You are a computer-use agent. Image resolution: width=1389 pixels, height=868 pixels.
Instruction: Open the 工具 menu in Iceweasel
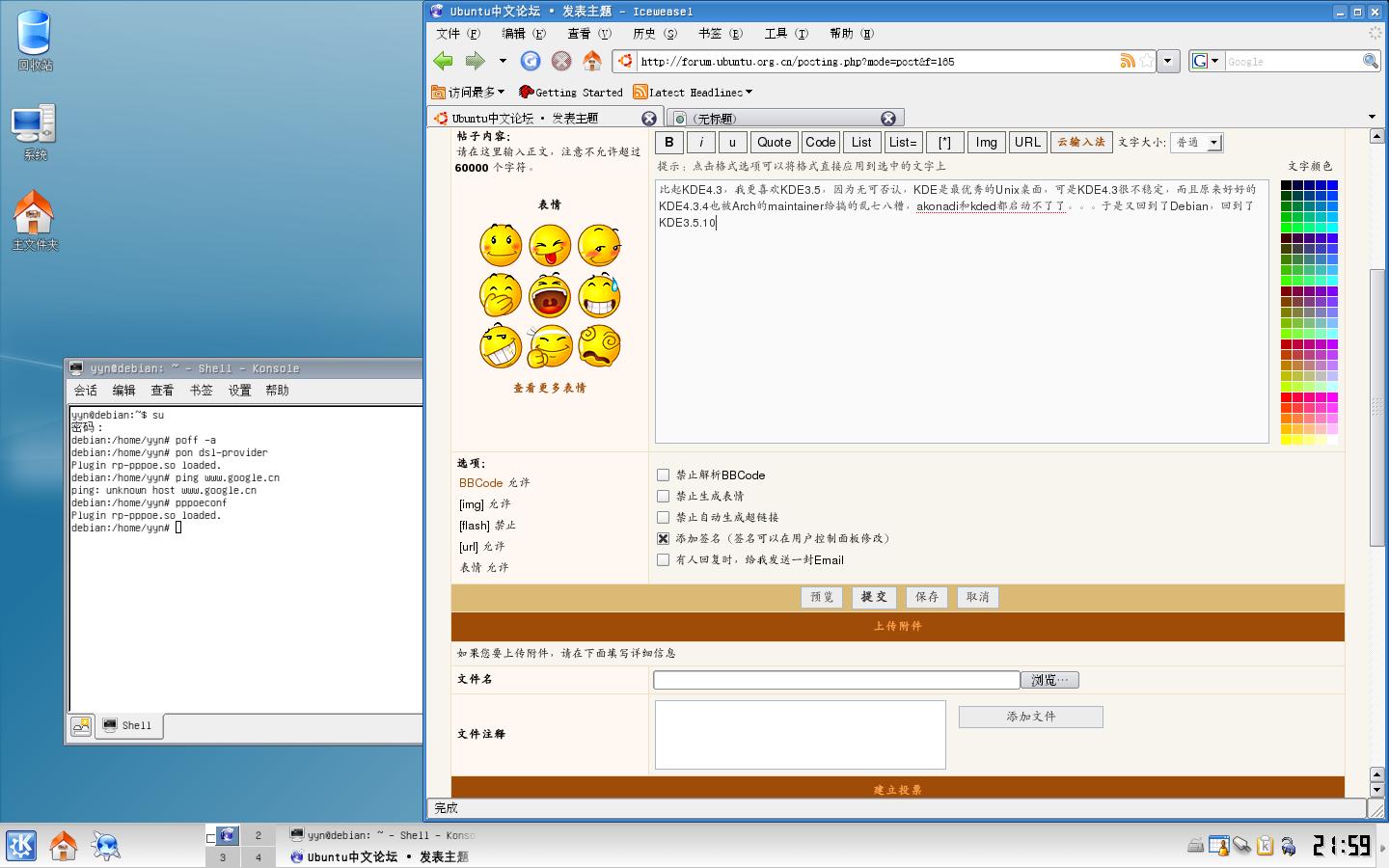(x=785, y=33)
